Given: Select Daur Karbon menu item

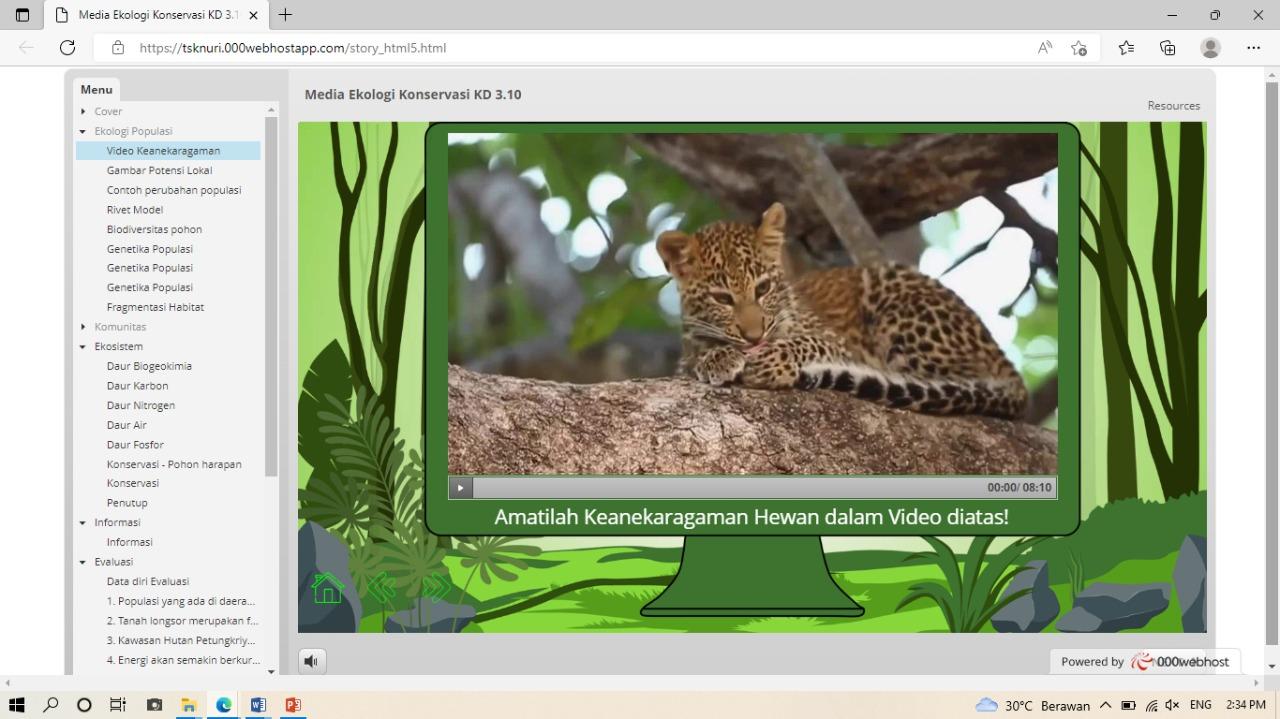Looking at the screenshot, I should point(137,386).
